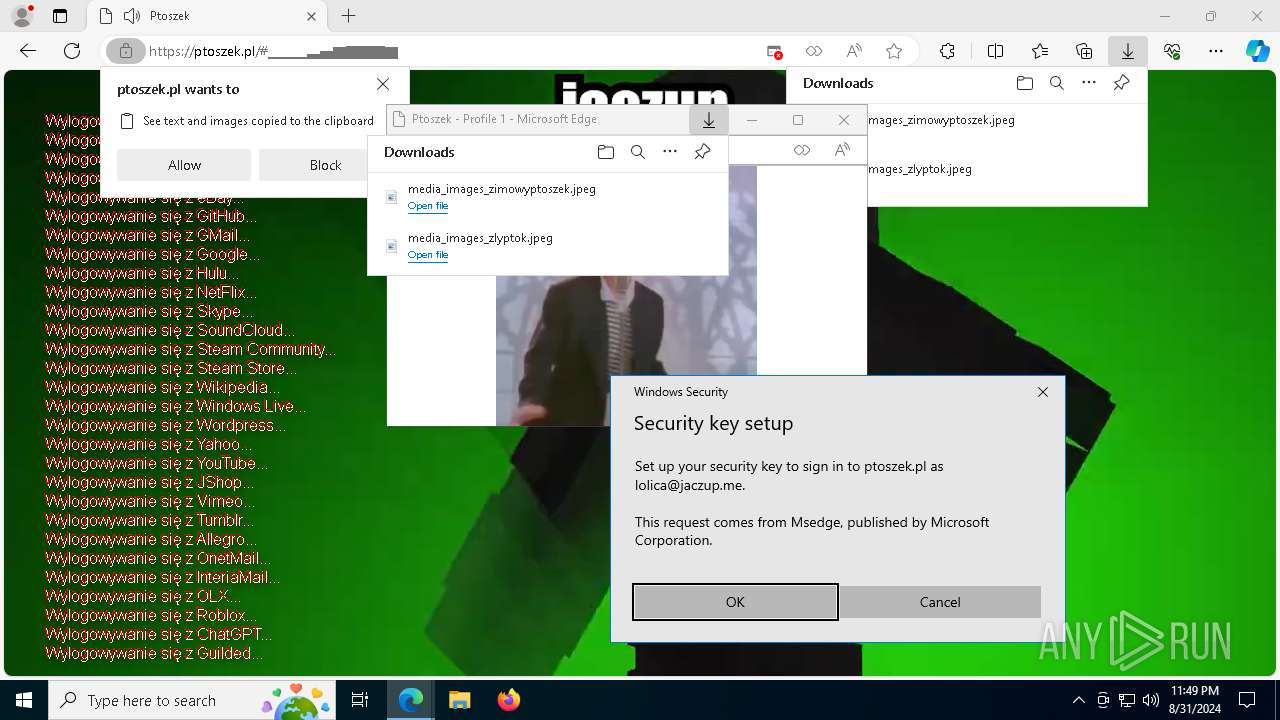Image resolution: width=1280 pixels, height=720 pixels.
Task: Show hidden tray icons chevron
Action: coord(1078,700)
